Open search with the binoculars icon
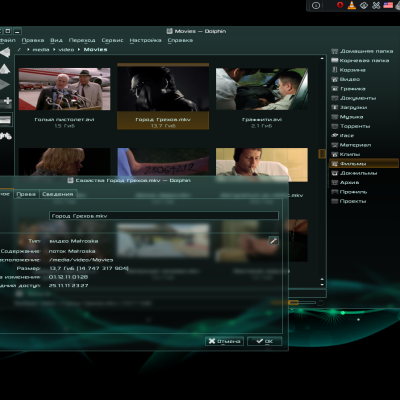The image size is (400, 400). (6, 136)
